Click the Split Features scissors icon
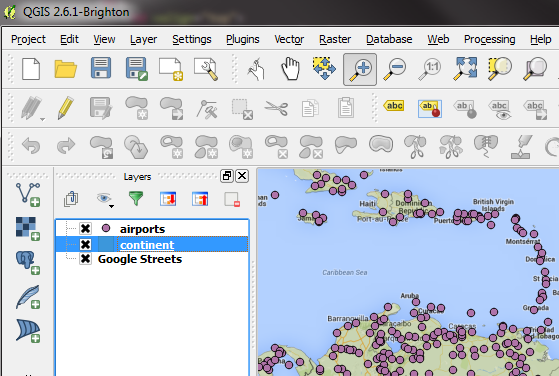The image size is (559, 376). (415, 146)
